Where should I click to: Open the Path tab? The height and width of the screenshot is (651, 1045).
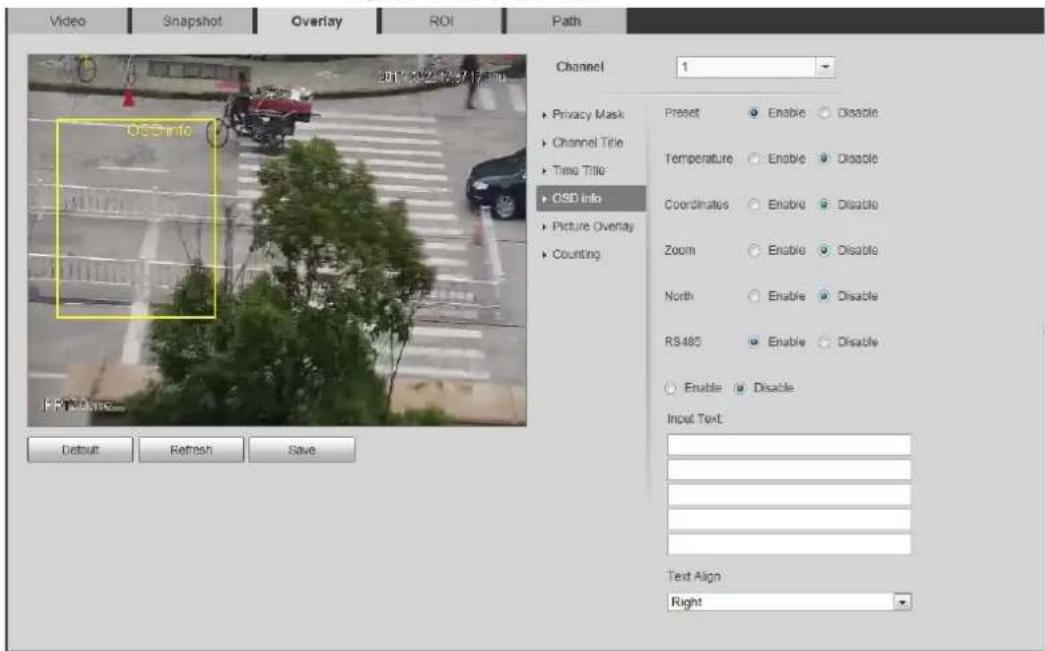click(x=566, y=21)
